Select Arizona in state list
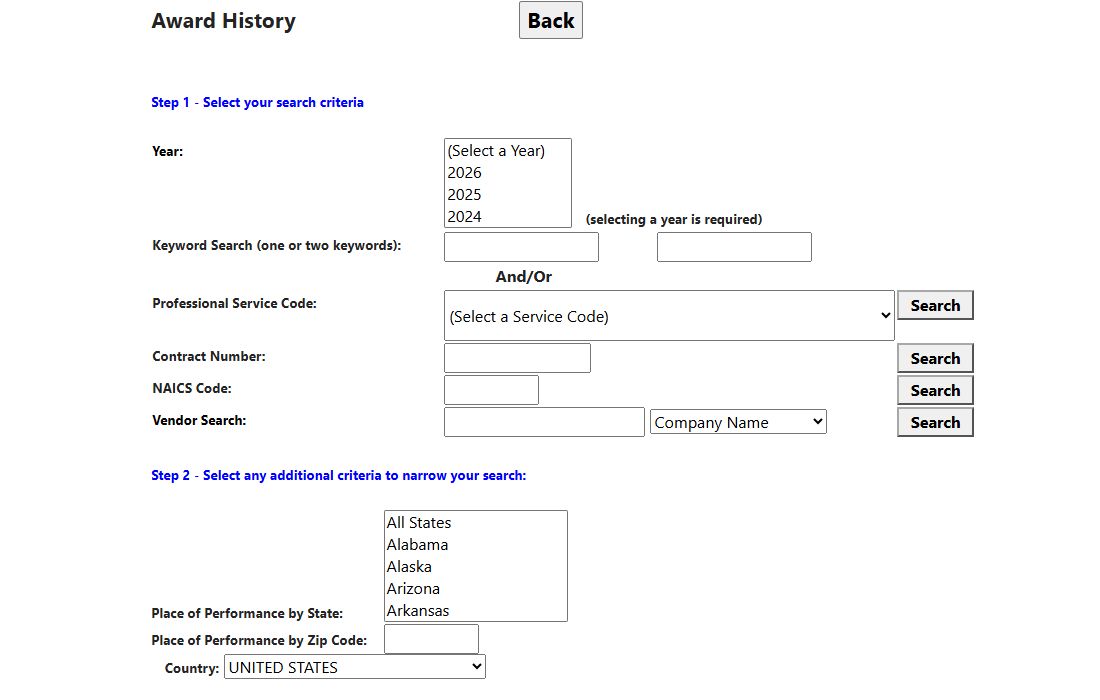 [x=476, y=588]
